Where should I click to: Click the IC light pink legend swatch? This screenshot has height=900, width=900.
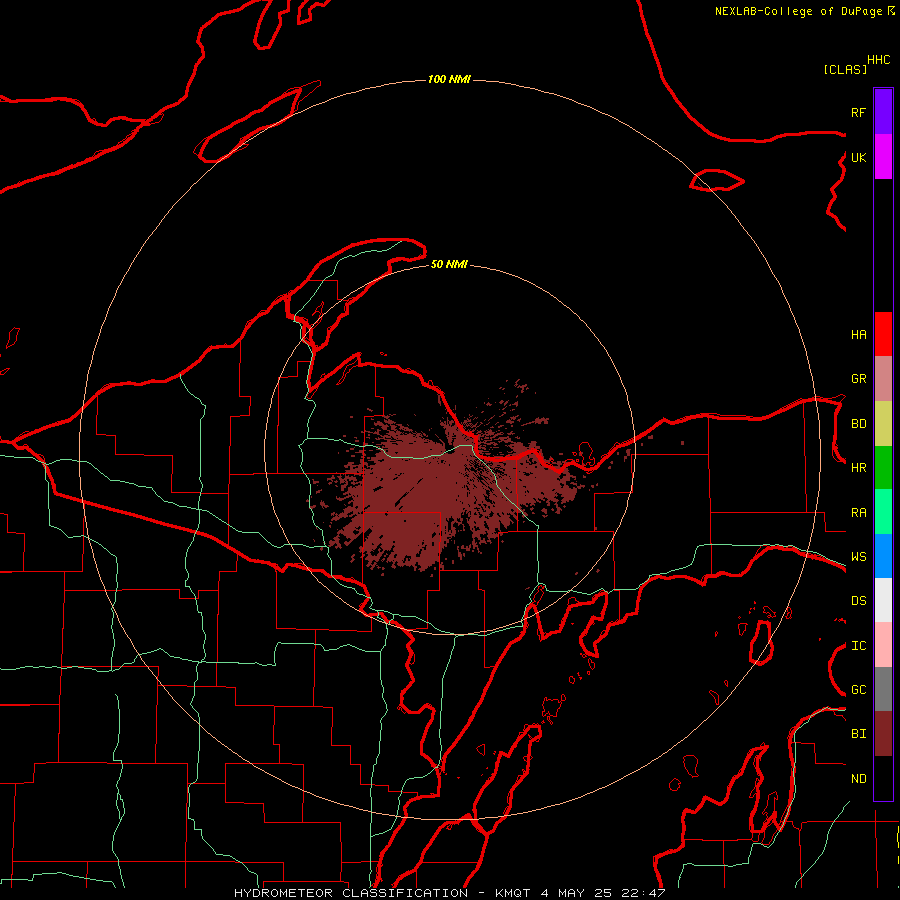pyautogui.click(x=883, y=645)
